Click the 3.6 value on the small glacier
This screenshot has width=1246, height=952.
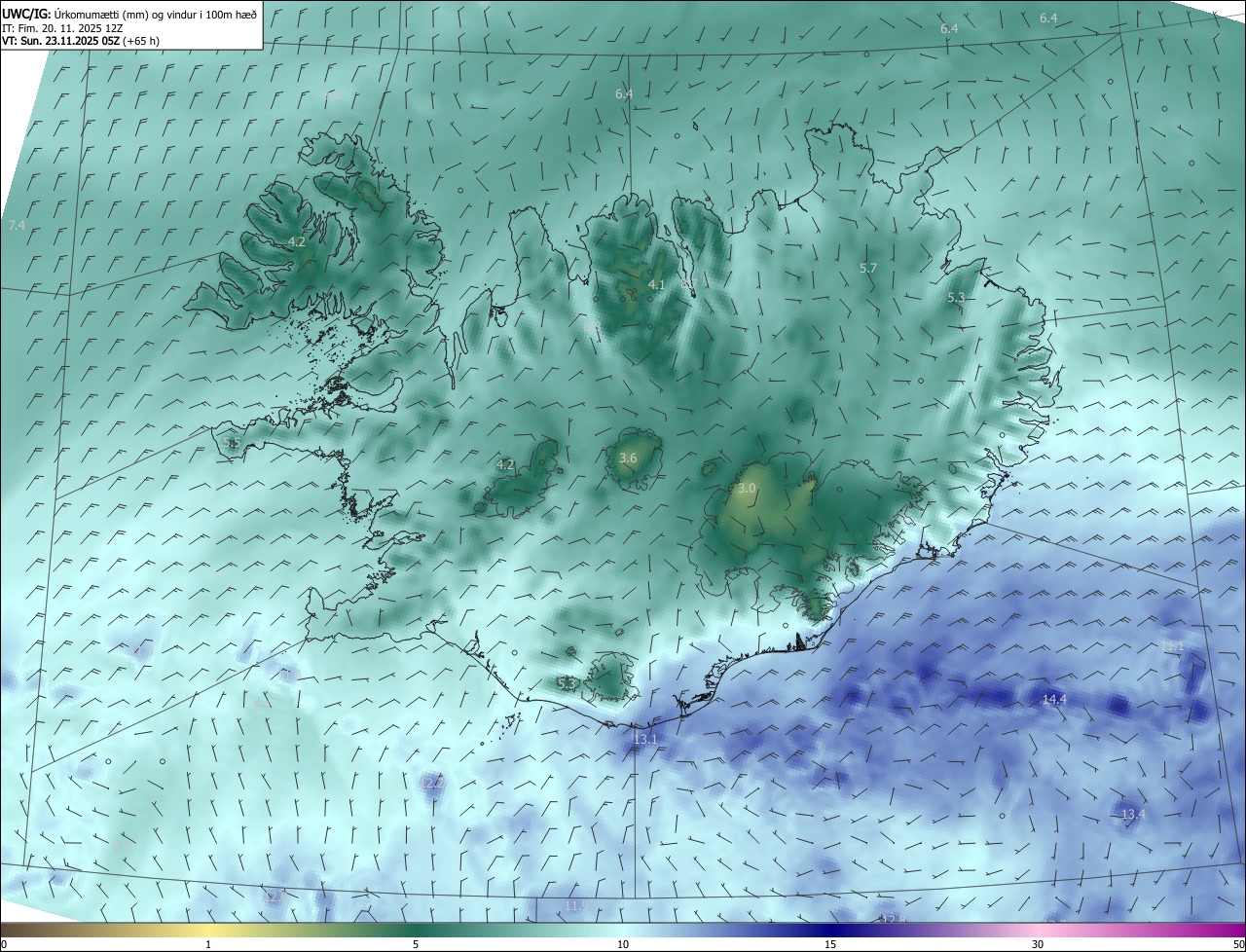tap(628, 458)
